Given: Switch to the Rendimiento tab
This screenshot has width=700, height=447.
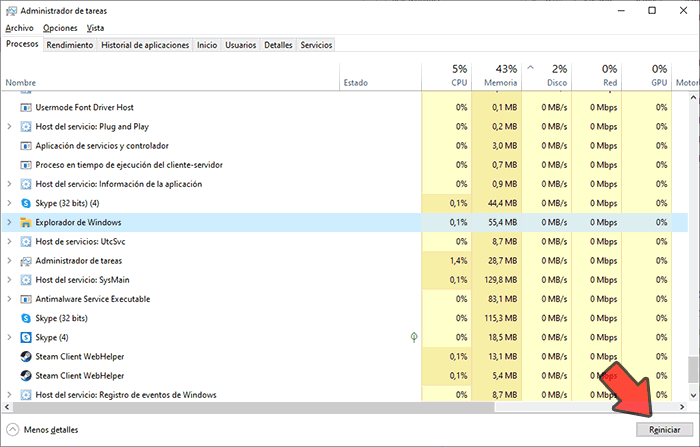Looking at the screenshot, I should click(70, 45).
